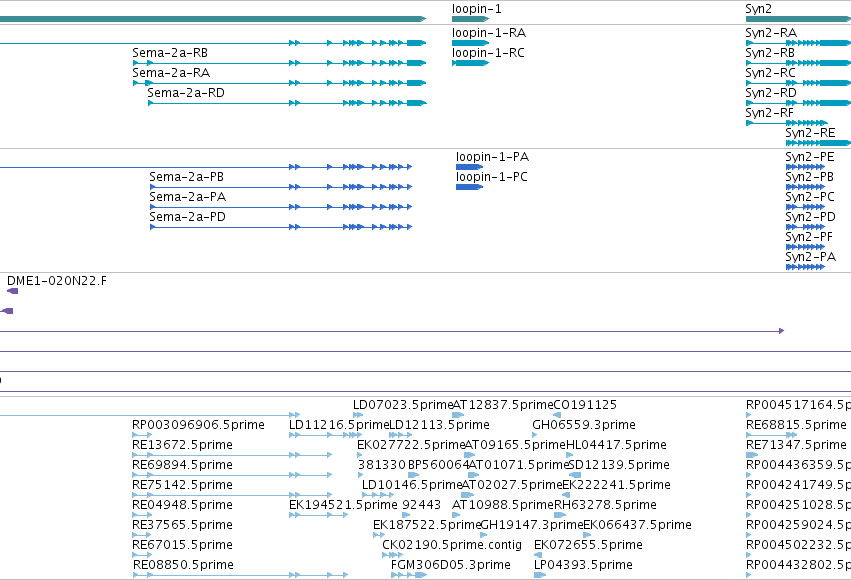The height and width of the screenshot is (580, 851).
Task: Click the CK02190.5prime.contig label
Action: point(452,546)
